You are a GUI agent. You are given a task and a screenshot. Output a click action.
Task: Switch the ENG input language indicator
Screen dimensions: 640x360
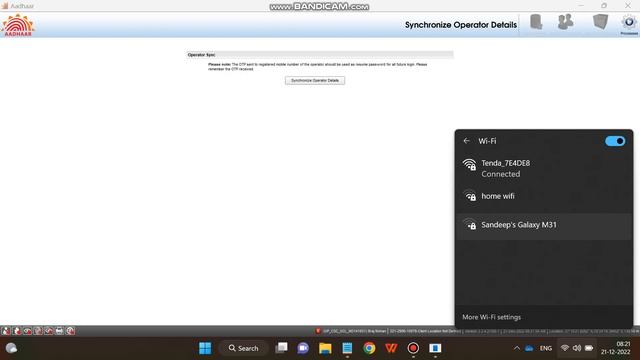(x=546, y=348)
